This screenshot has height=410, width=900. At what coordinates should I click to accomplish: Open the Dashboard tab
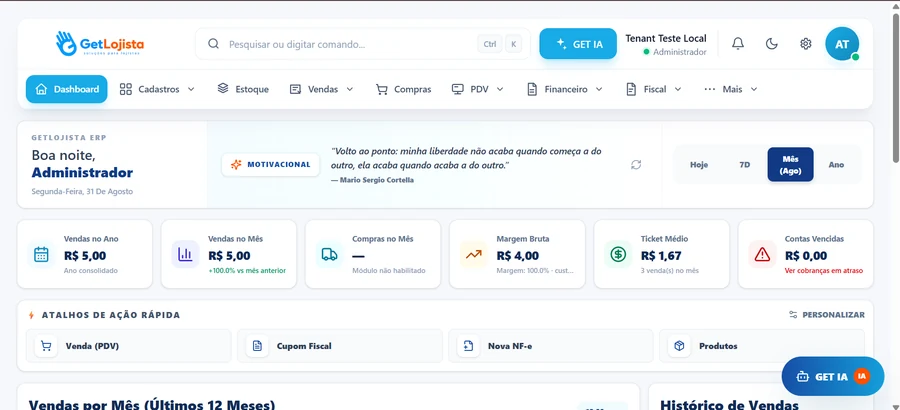point(67,89)
